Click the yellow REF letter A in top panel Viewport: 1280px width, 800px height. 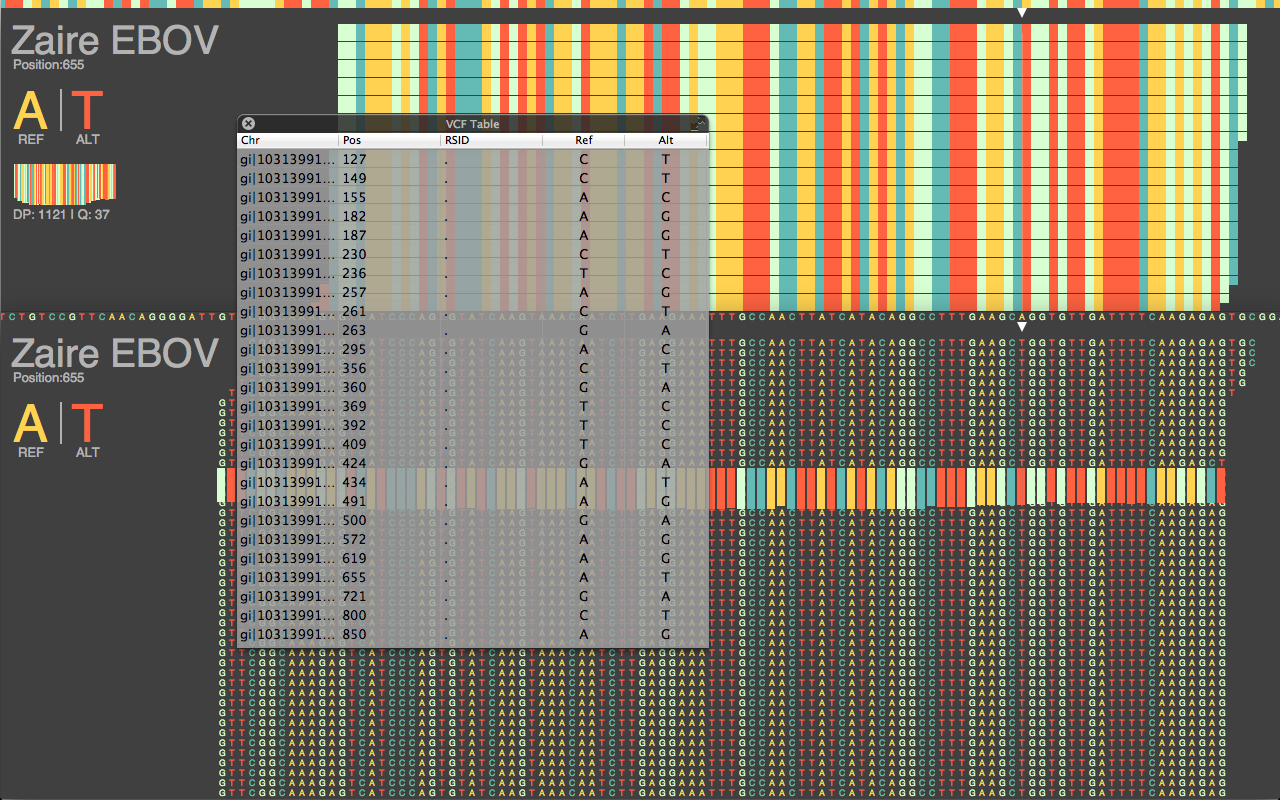(x=31, y=110)
